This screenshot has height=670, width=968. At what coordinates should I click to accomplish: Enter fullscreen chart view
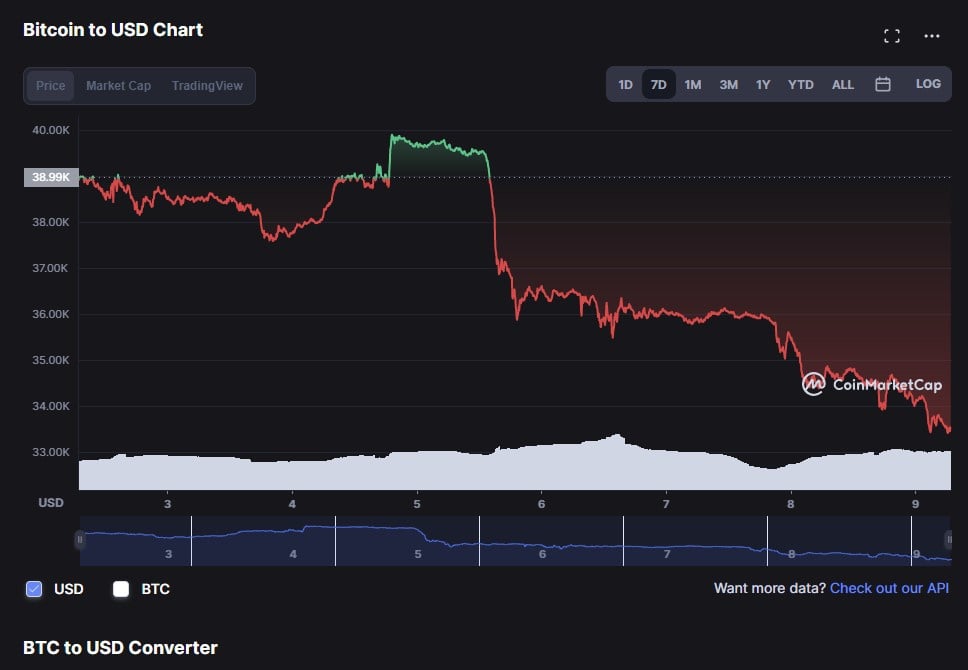click(x=892, y=36)
